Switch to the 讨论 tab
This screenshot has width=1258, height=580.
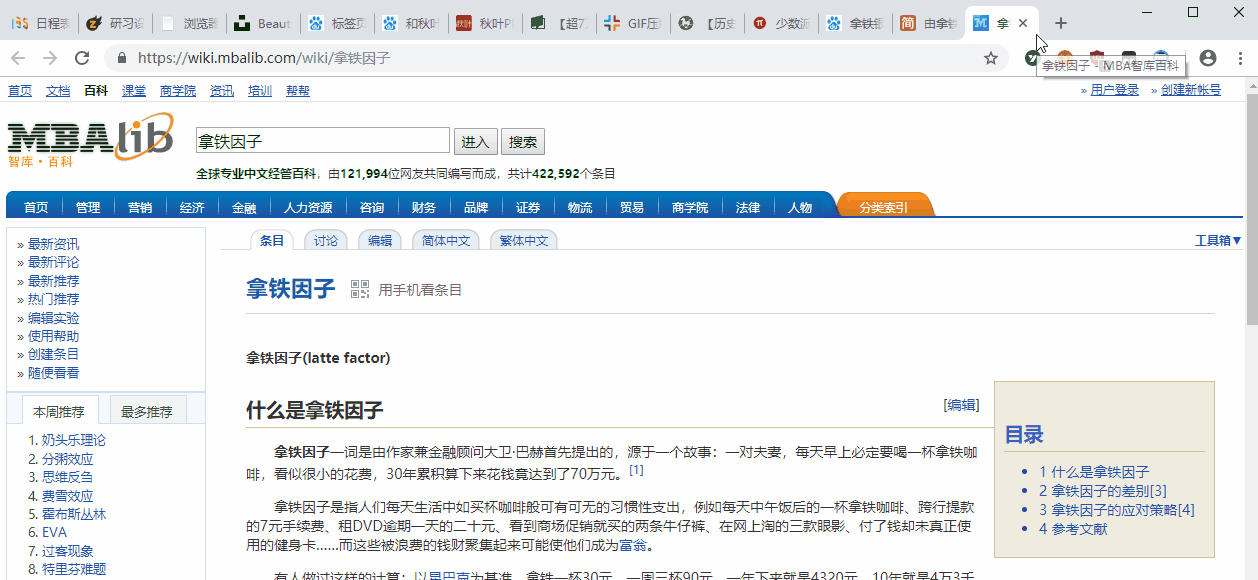point(326,240)
